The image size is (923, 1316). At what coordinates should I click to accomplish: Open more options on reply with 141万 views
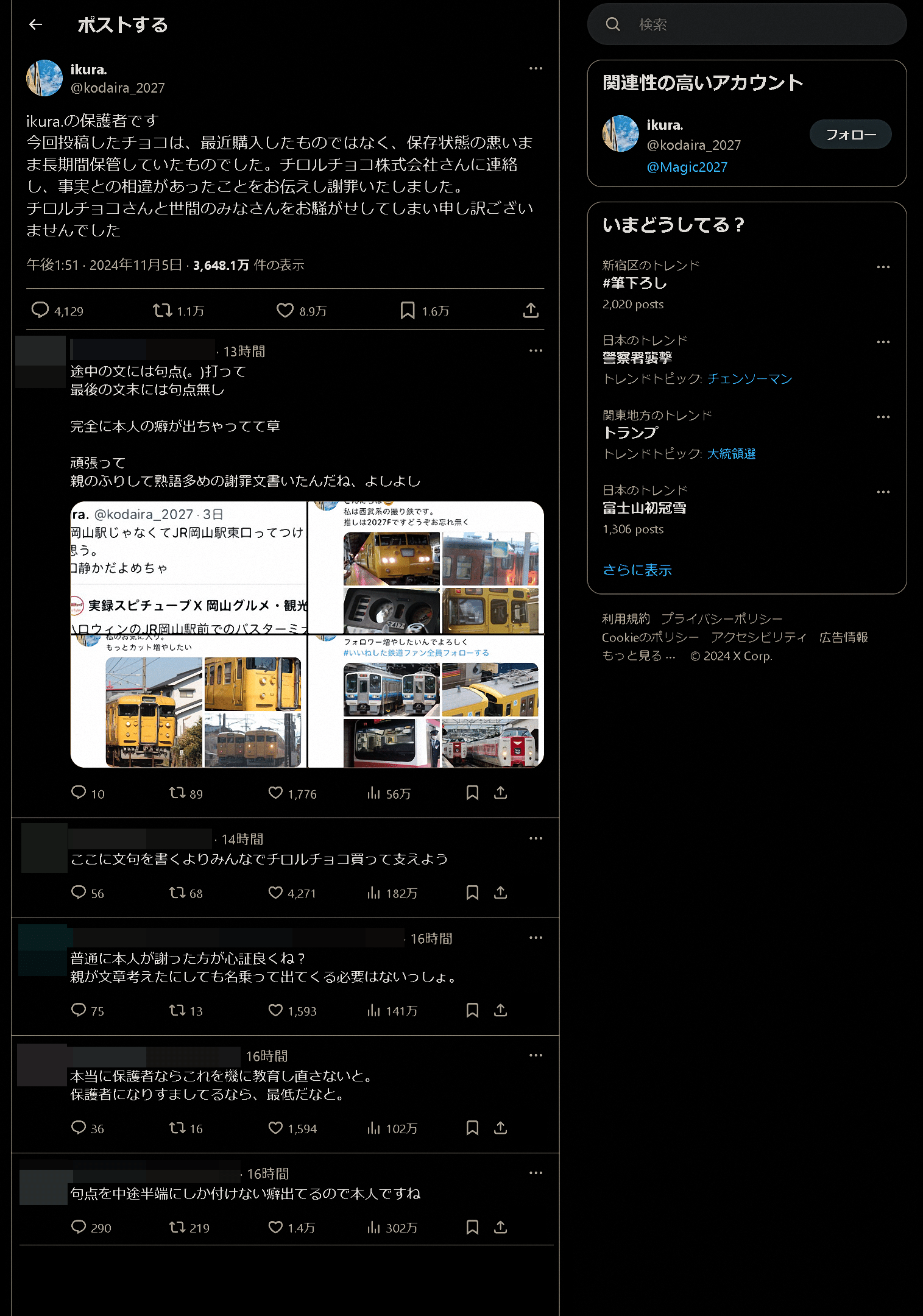point(536,938)
